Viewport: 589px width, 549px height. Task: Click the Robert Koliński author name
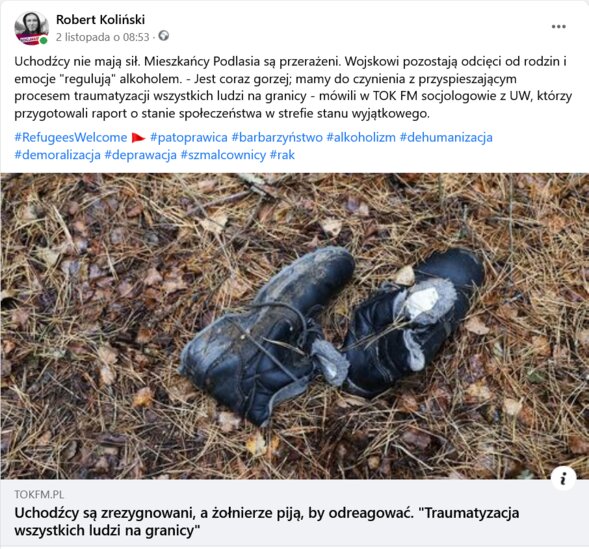click(100, 20)
